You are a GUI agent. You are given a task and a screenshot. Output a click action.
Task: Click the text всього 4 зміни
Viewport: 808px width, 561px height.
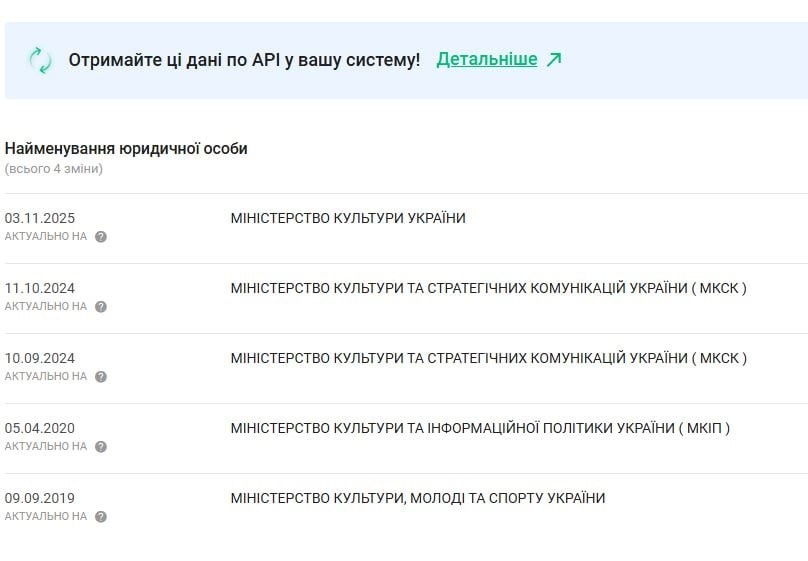pos(54,169)
